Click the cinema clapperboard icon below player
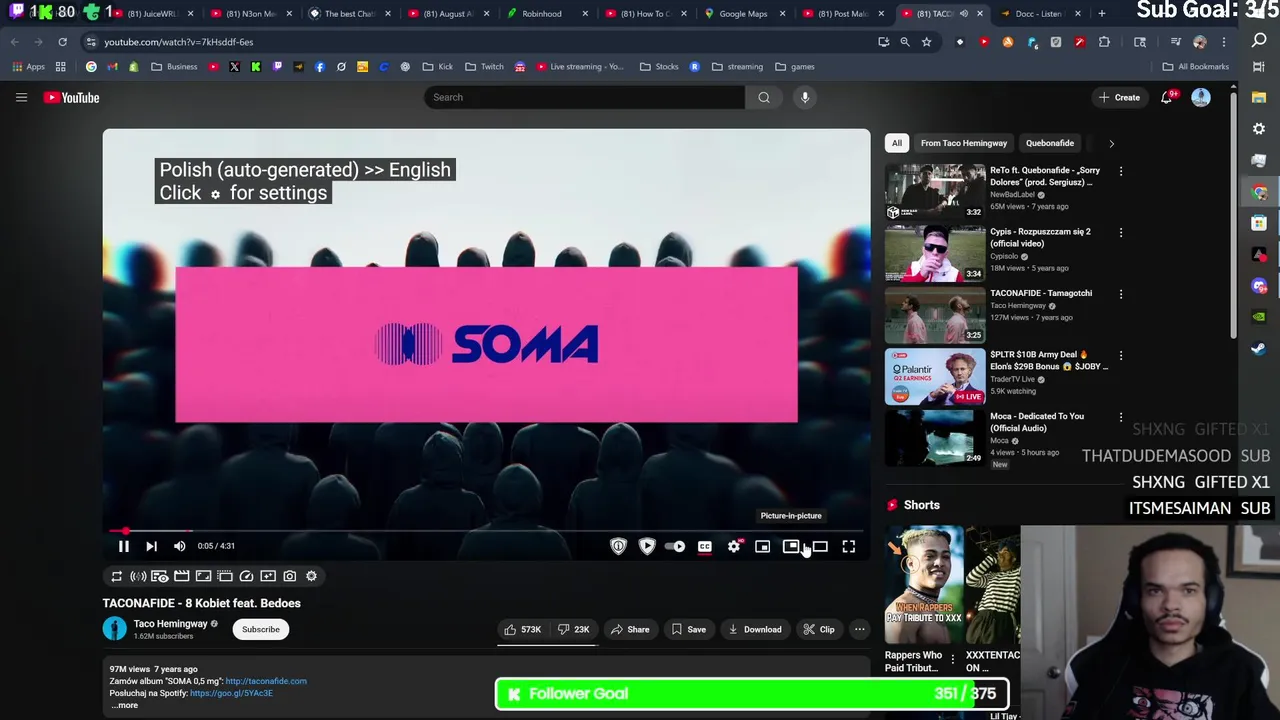Image resolution: width=1280 pixels, height=720 pixels. click(182, 576)
